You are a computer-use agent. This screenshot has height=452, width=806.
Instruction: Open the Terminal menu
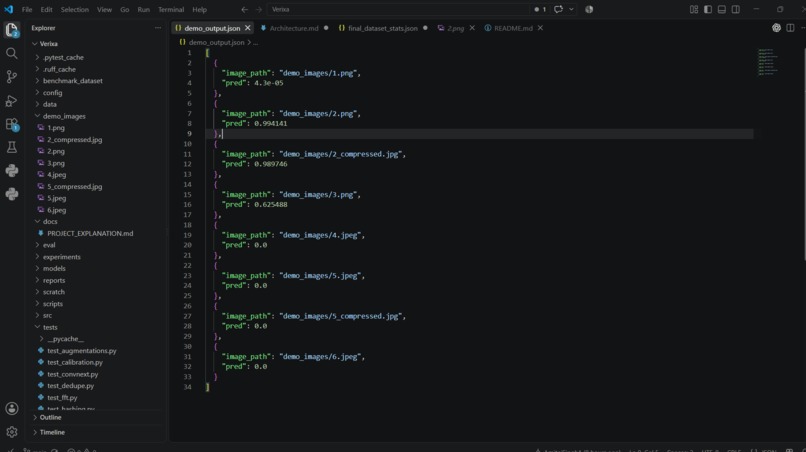point(171,9)
